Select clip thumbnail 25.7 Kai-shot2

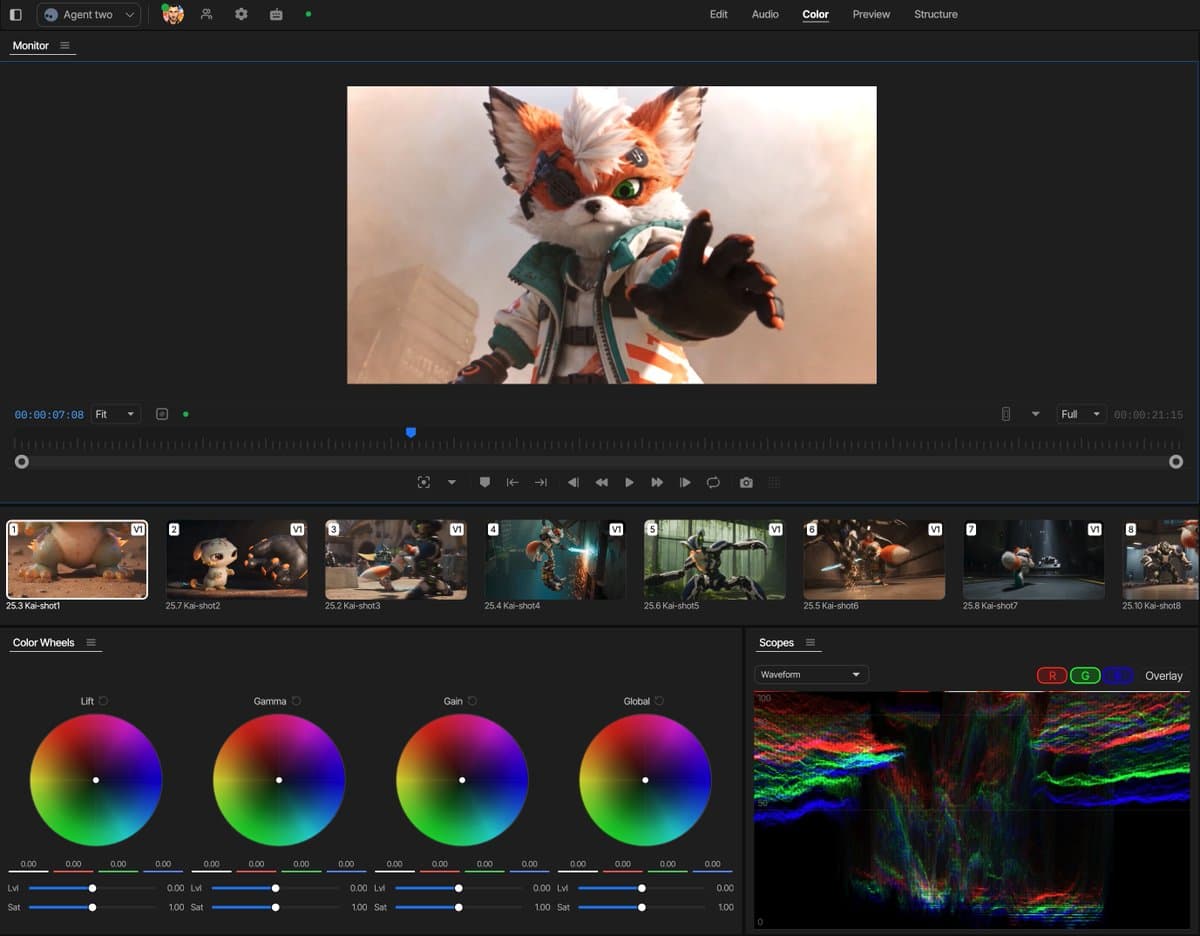(237, 559)
